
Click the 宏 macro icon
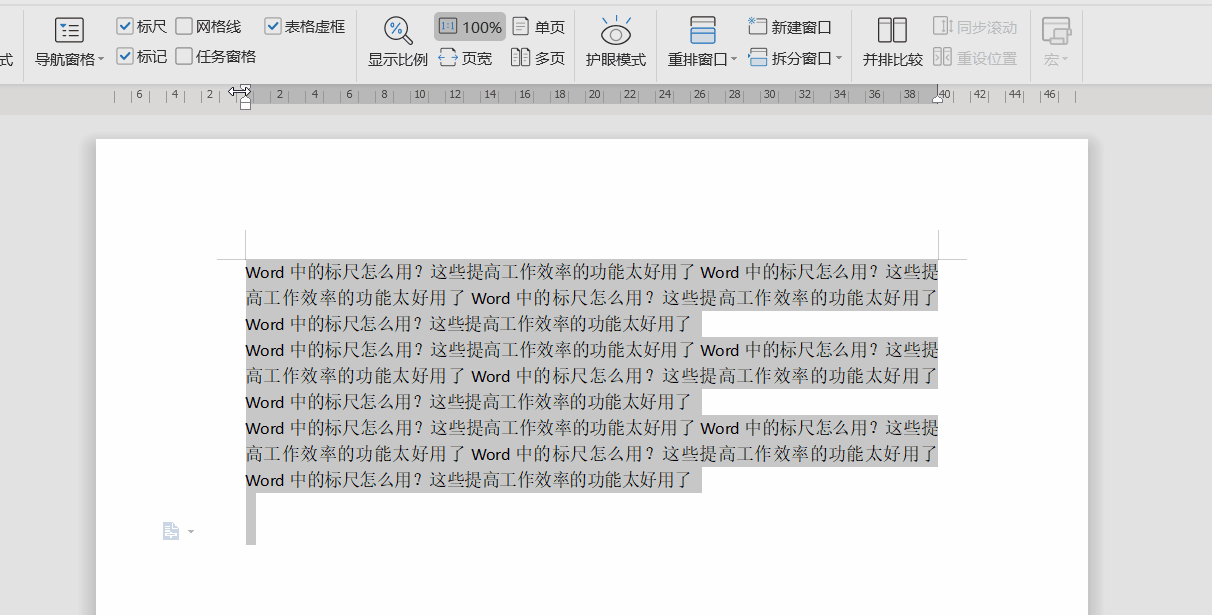click(1056, 30)
